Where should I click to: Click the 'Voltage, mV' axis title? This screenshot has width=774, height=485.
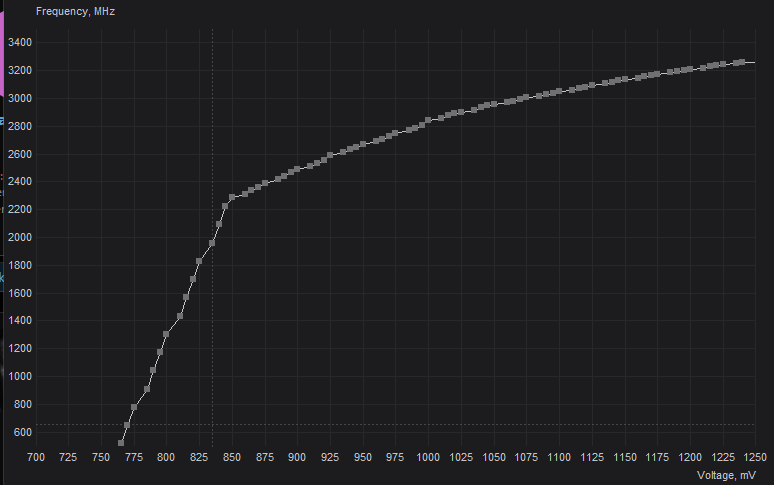pyautogui.click(x=726, y=475)
